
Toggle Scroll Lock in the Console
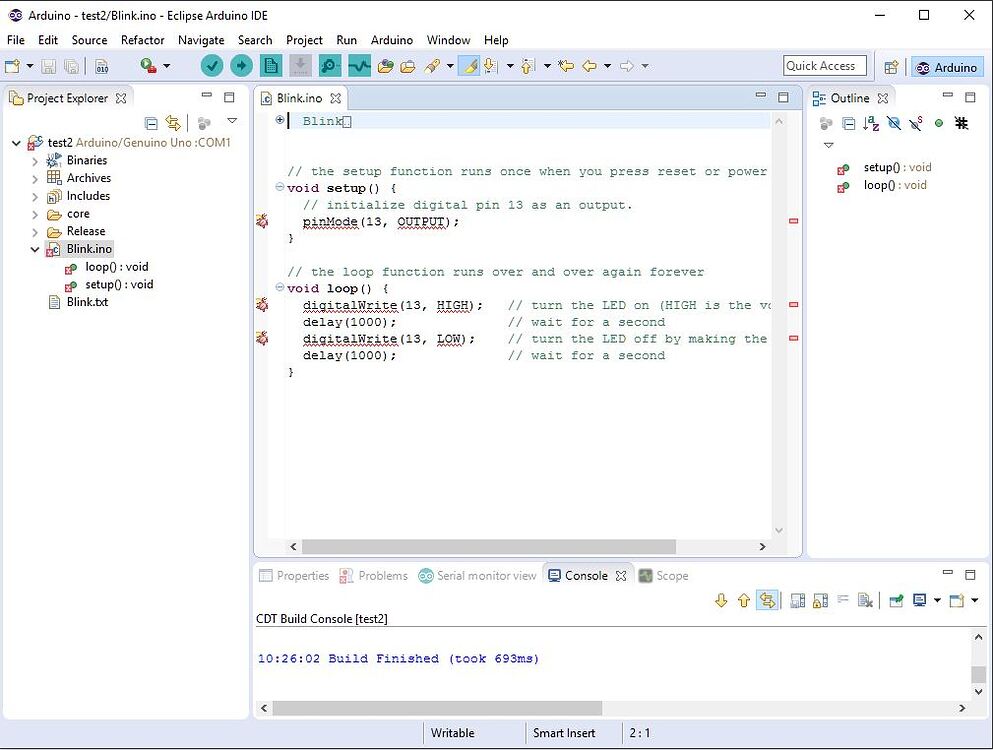819,600
